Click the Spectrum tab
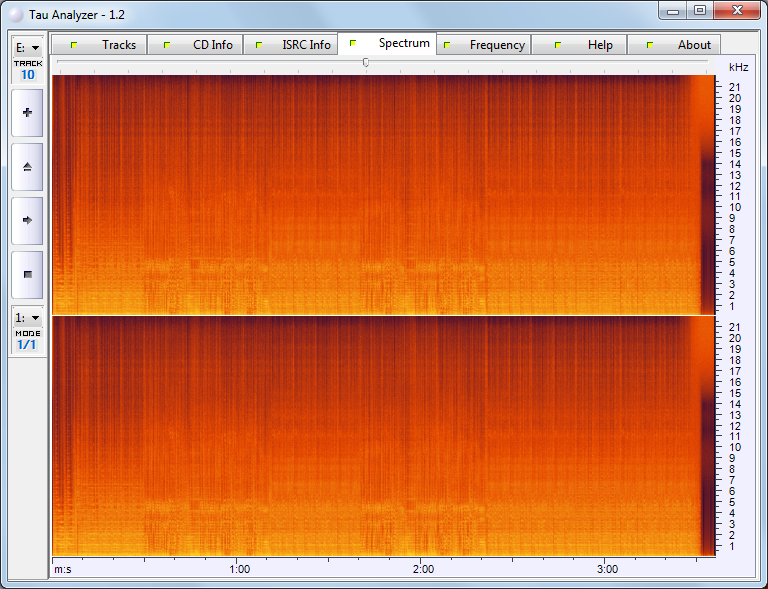This screenshot has width=768, height=589. tap(404, 43)
